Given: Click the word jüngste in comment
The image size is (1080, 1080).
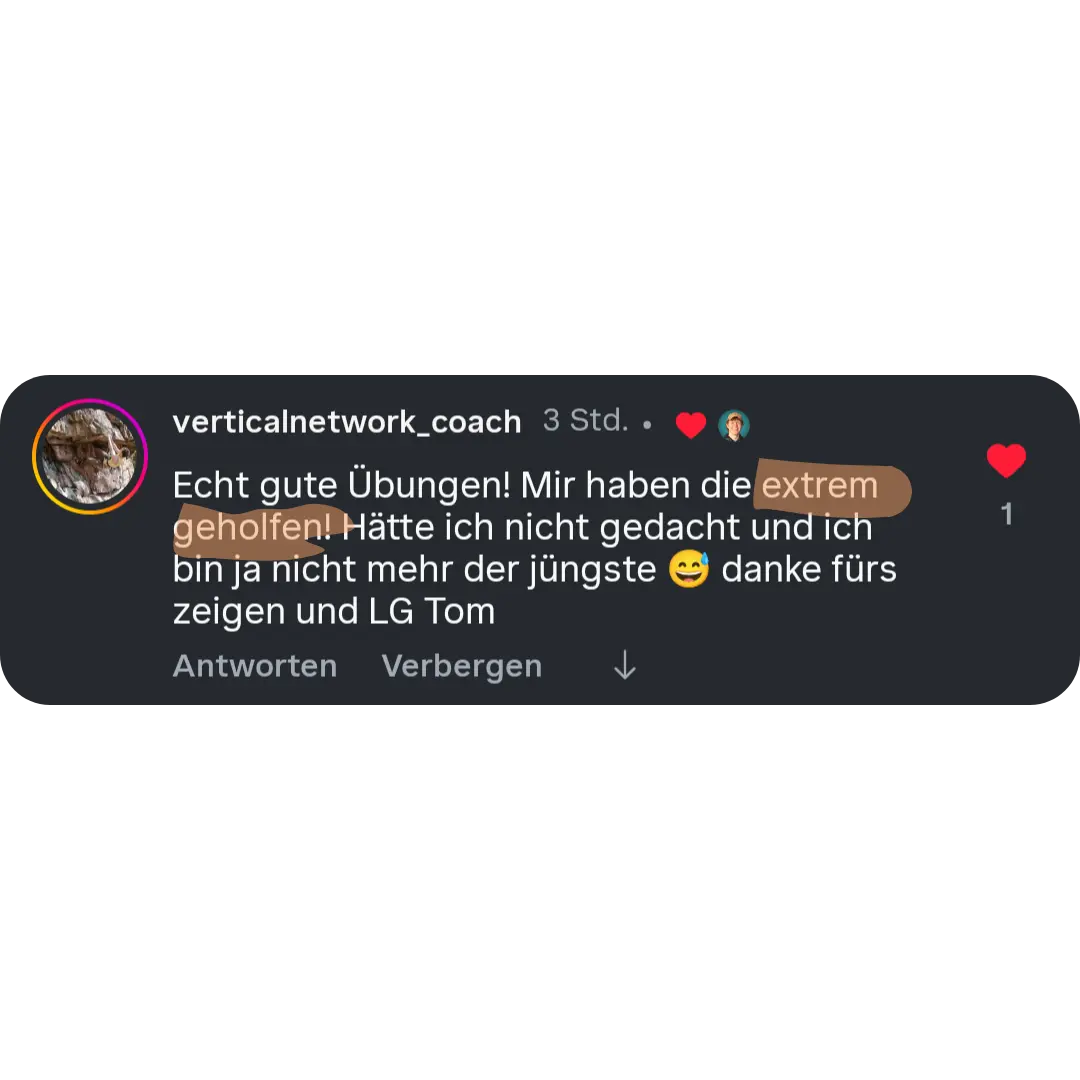Looking at the screenshot, I should (x=592, y=571).
